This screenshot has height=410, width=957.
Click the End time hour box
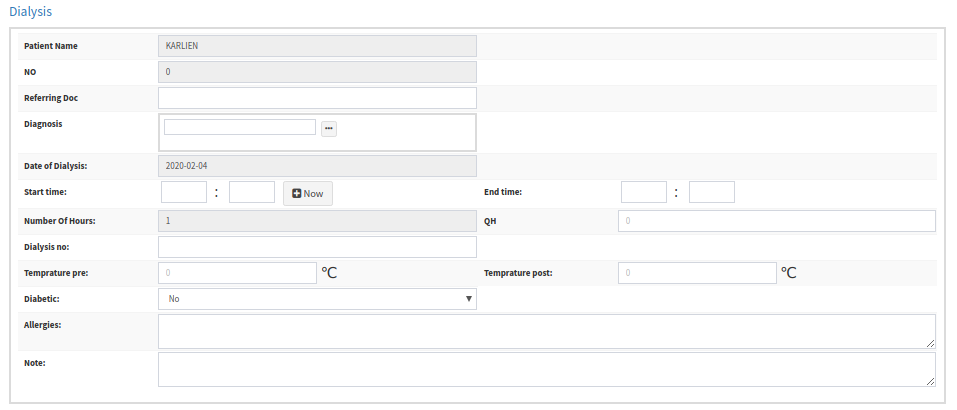point(644,192)
